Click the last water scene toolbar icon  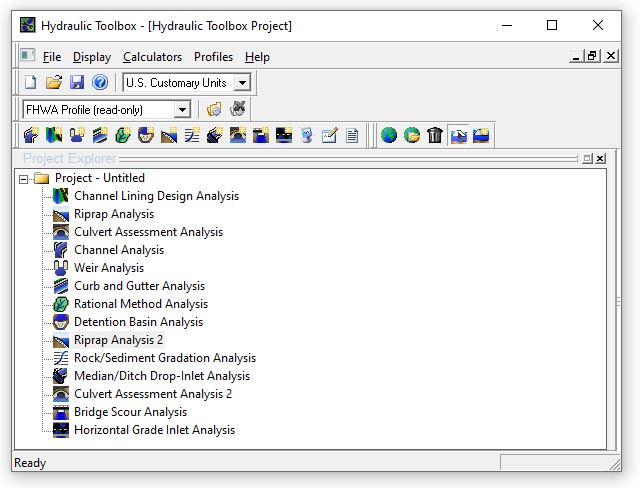(x=481, y=135)
